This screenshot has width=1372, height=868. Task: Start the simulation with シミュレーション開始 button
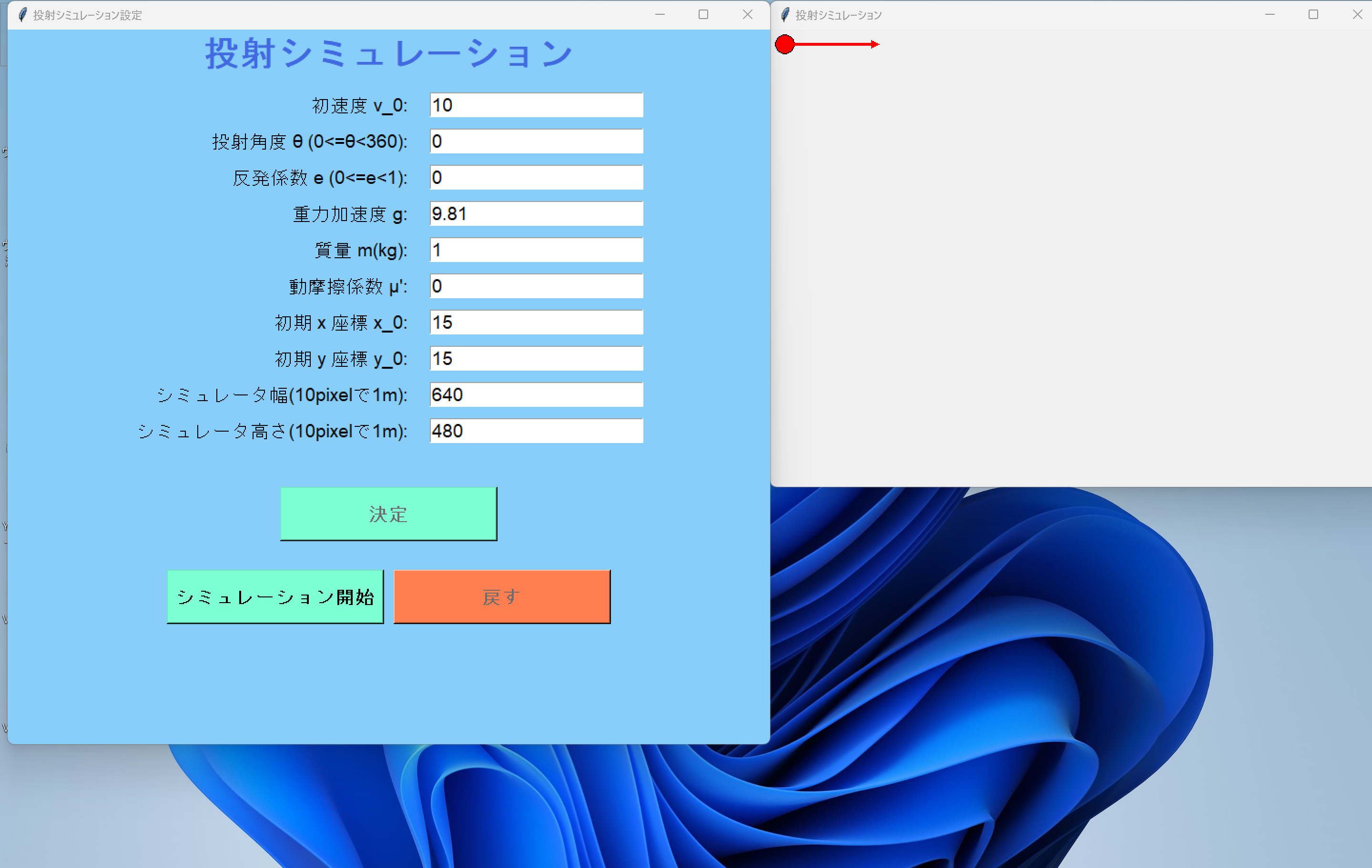pyautogui.click(x=275, y=596)
